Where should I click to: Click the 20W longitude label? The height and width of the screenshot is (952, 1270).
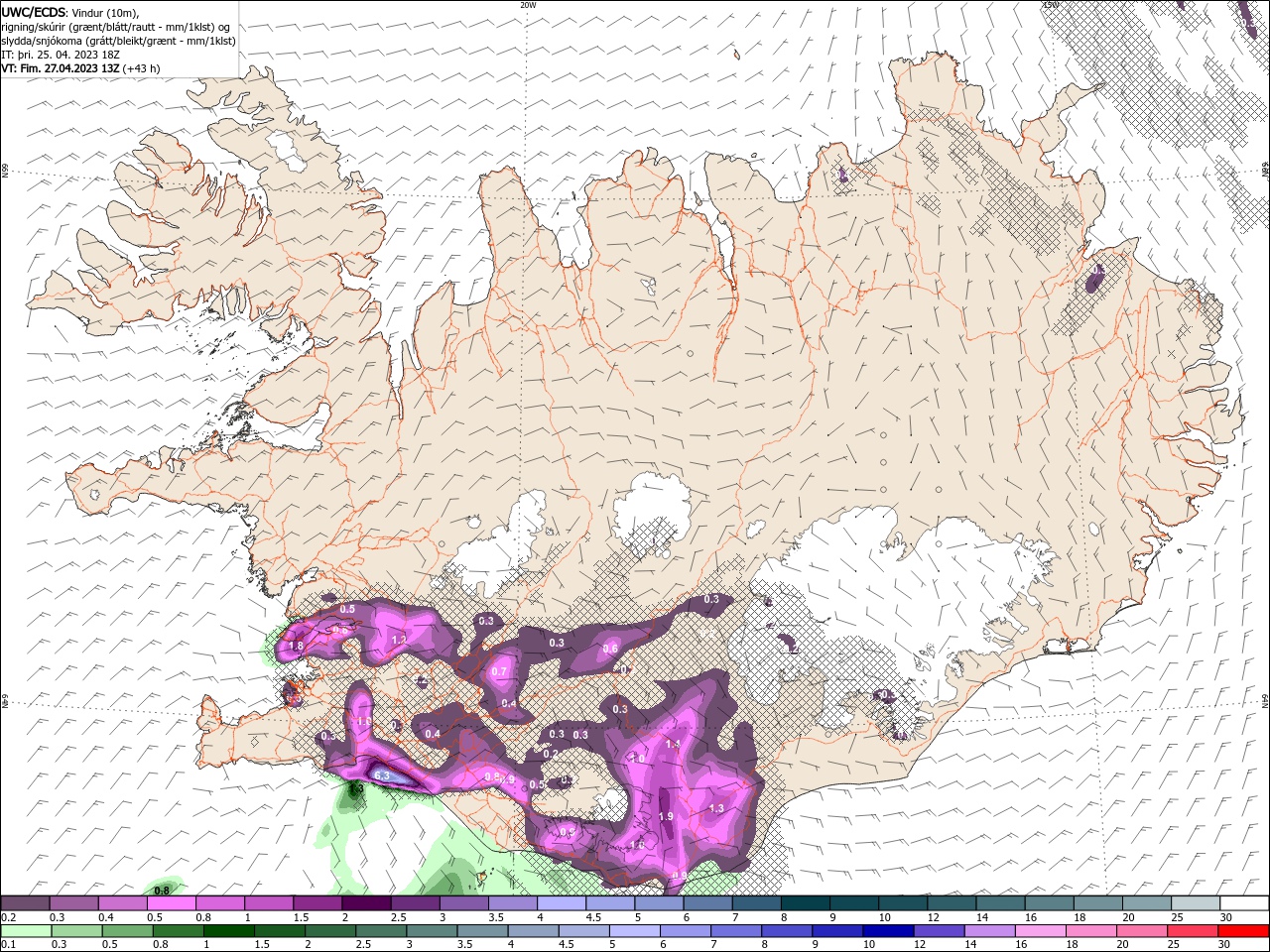528,5
